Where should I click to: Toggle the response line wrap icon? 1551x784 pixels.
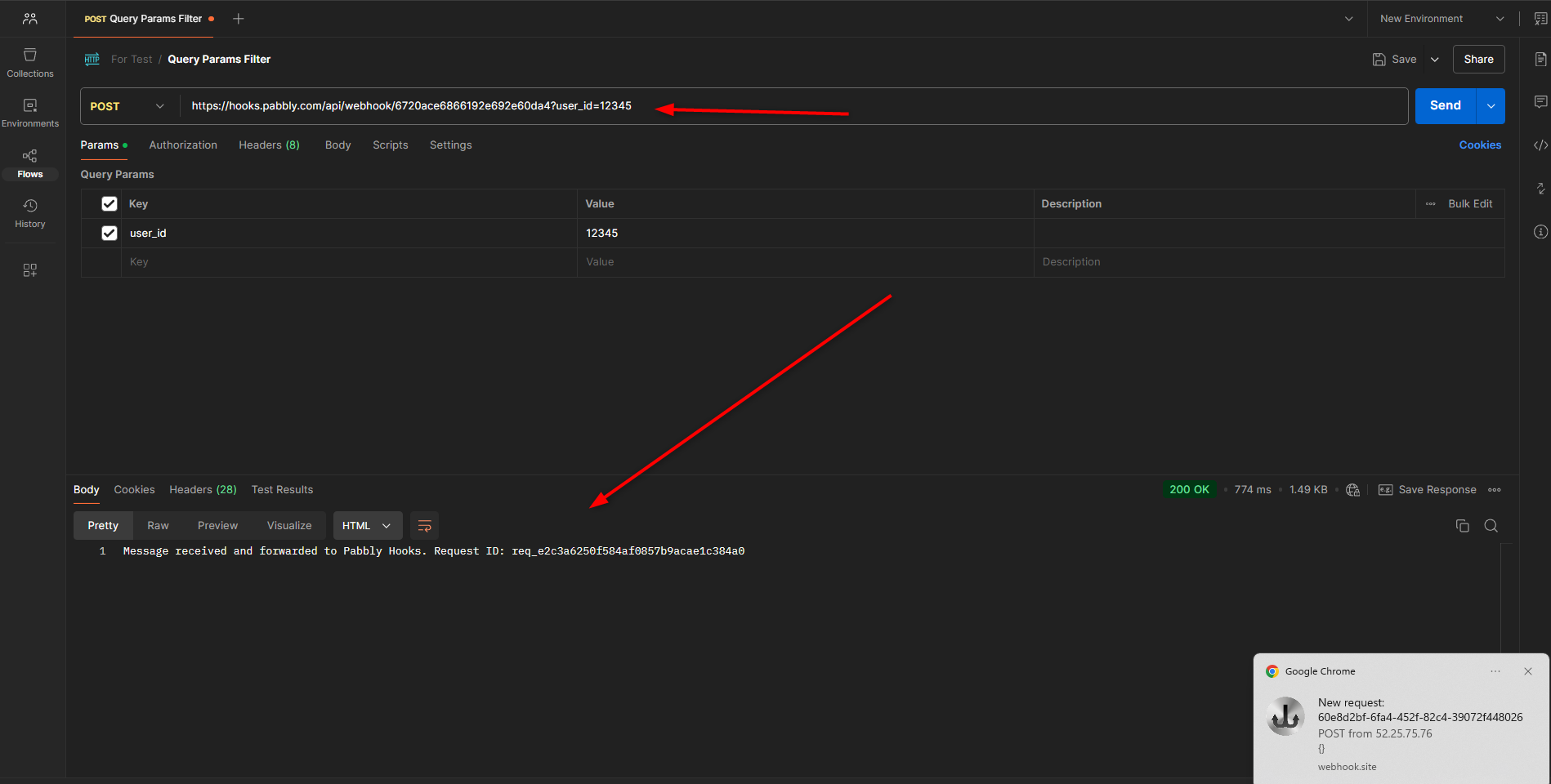click(x=425, y=526)
